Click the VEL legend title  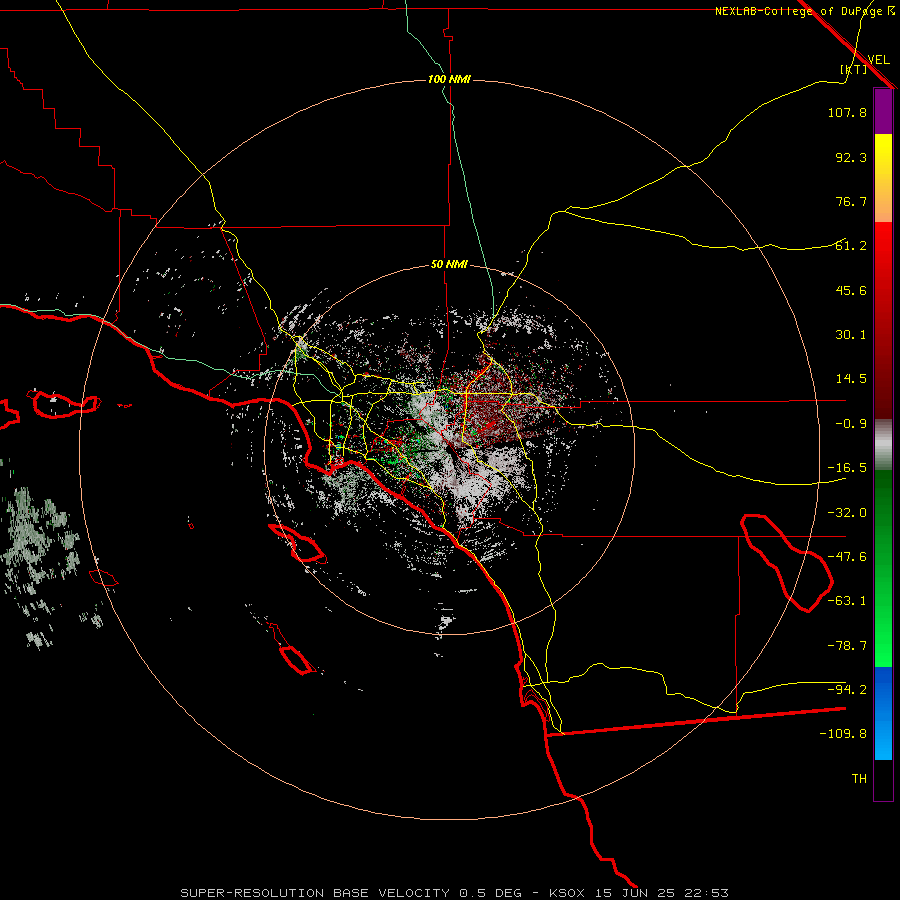[878, 60]
